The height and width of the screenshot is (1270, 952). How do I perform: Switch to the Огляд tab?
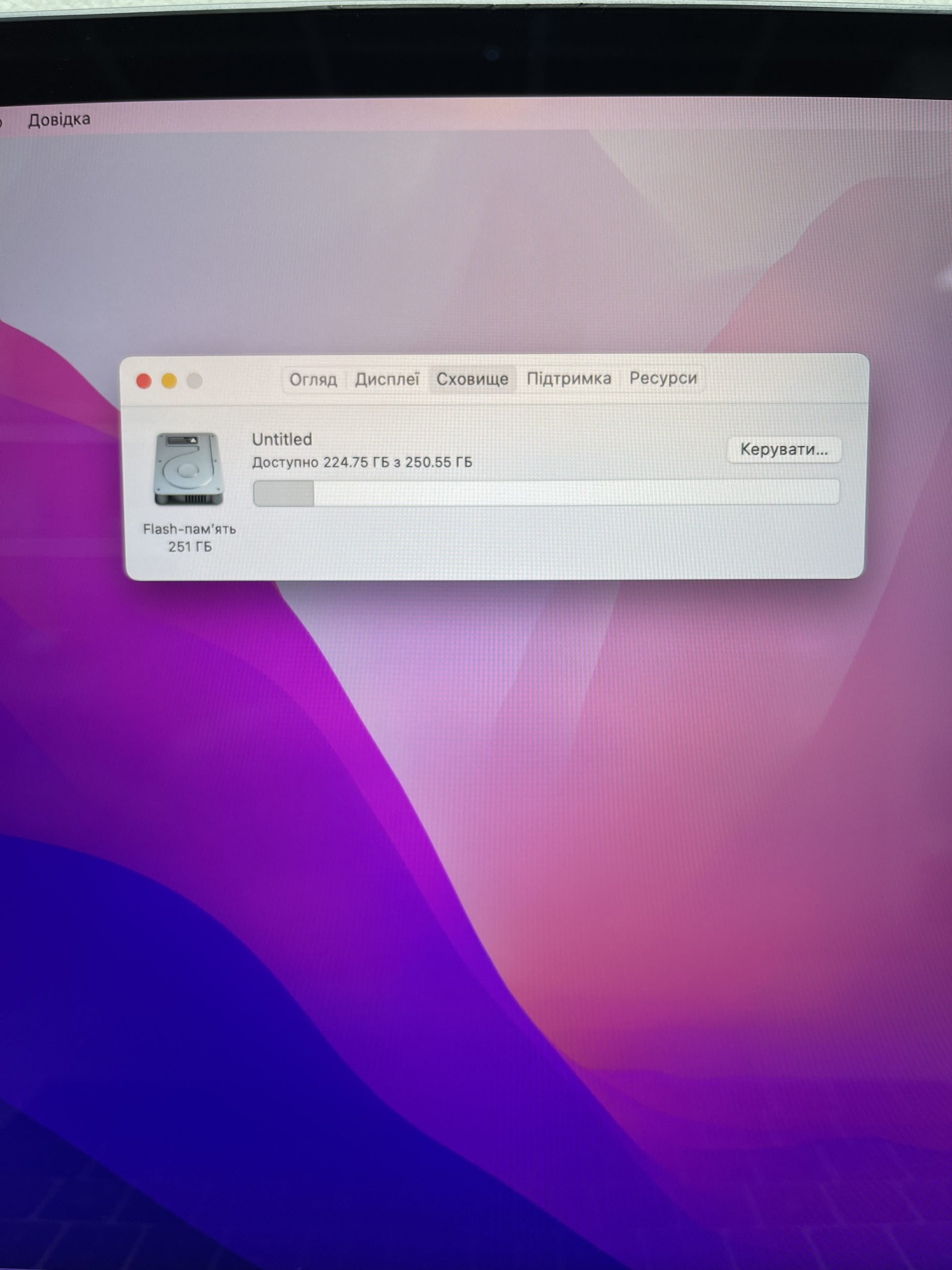click(x=313, y=380)
